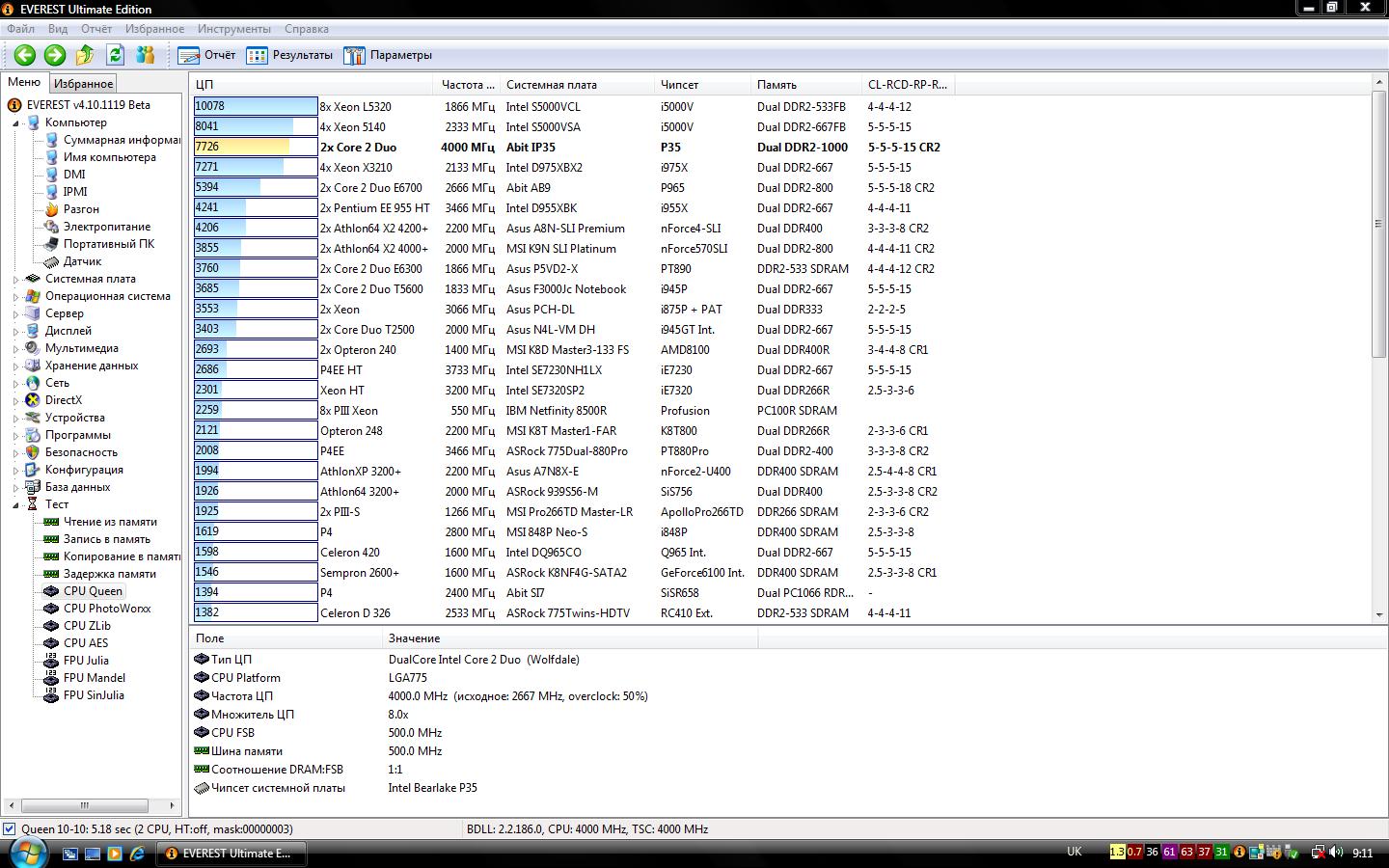Screen dimensions: 1389x868
Task: Open the DMI tree item
Action: pyautogui.click(x=74, y=175)
